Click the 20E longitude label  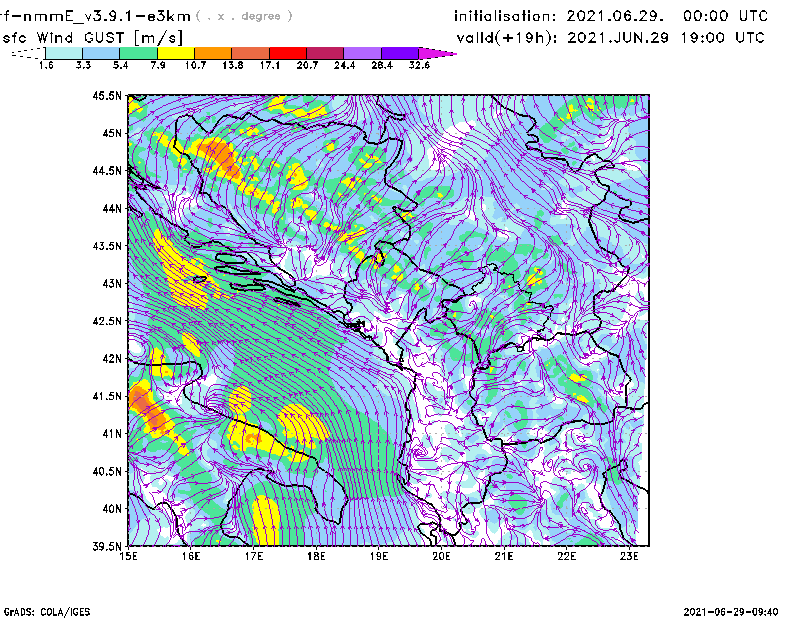coord(441,556)
